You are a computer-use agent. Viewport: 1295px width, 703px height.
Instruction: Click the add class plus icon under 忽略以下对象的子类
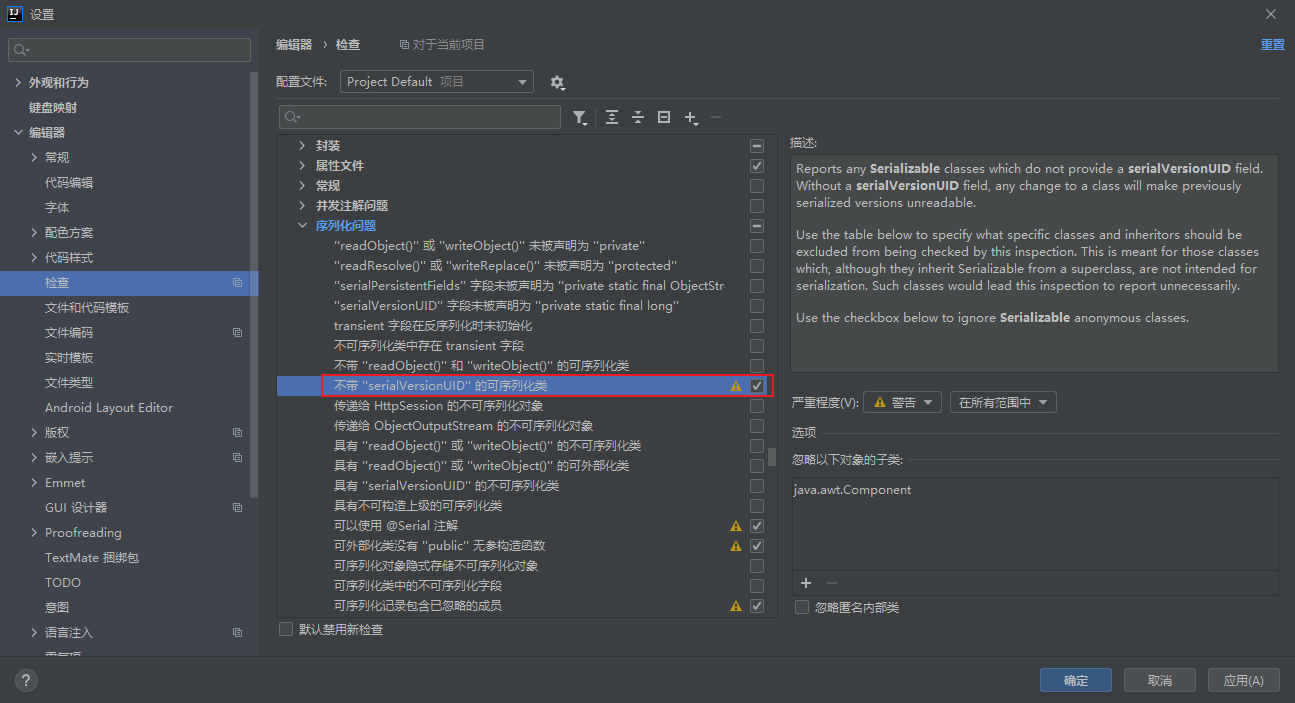[x=806, y=583]
